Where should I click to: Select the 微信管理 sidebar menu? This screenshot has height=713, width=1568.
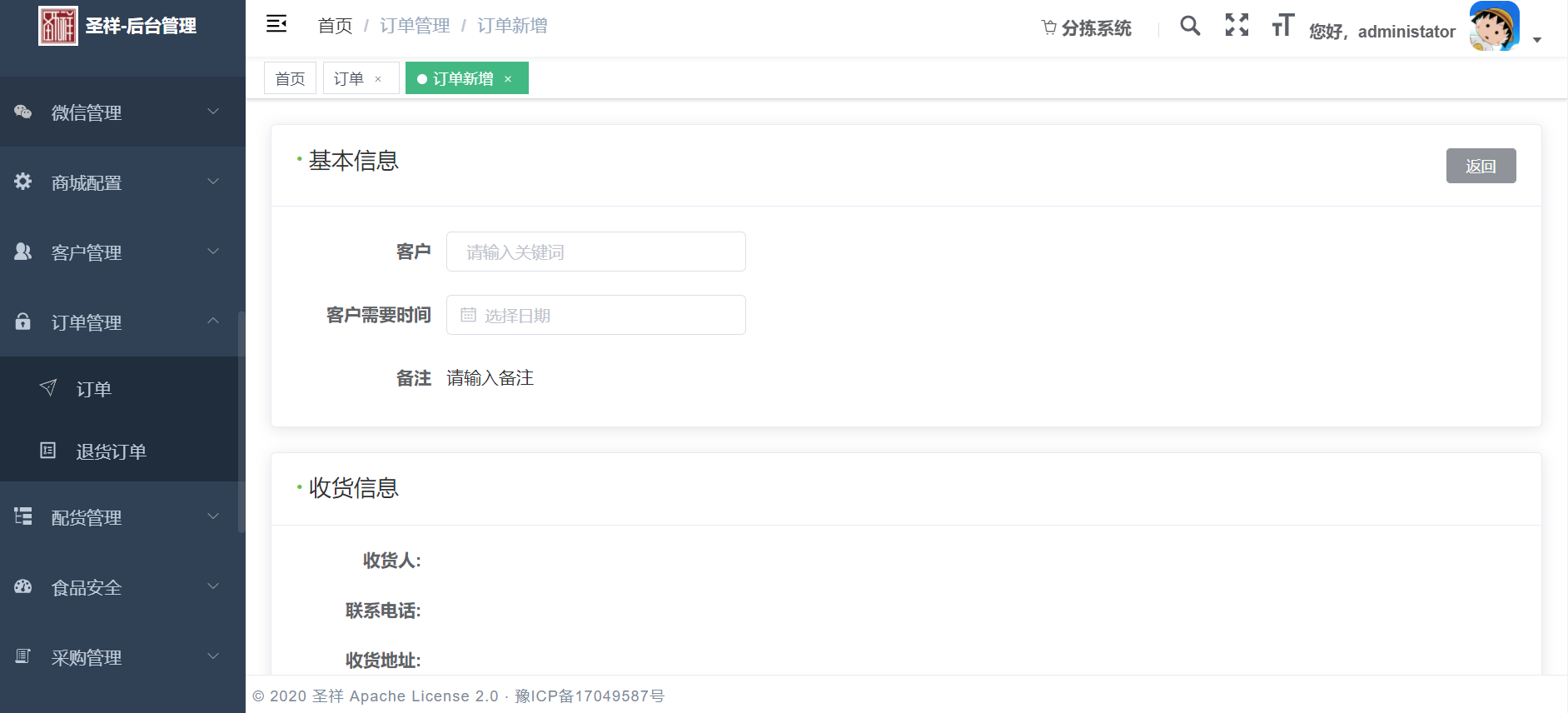pyautogui.click(x=122, y=112)
